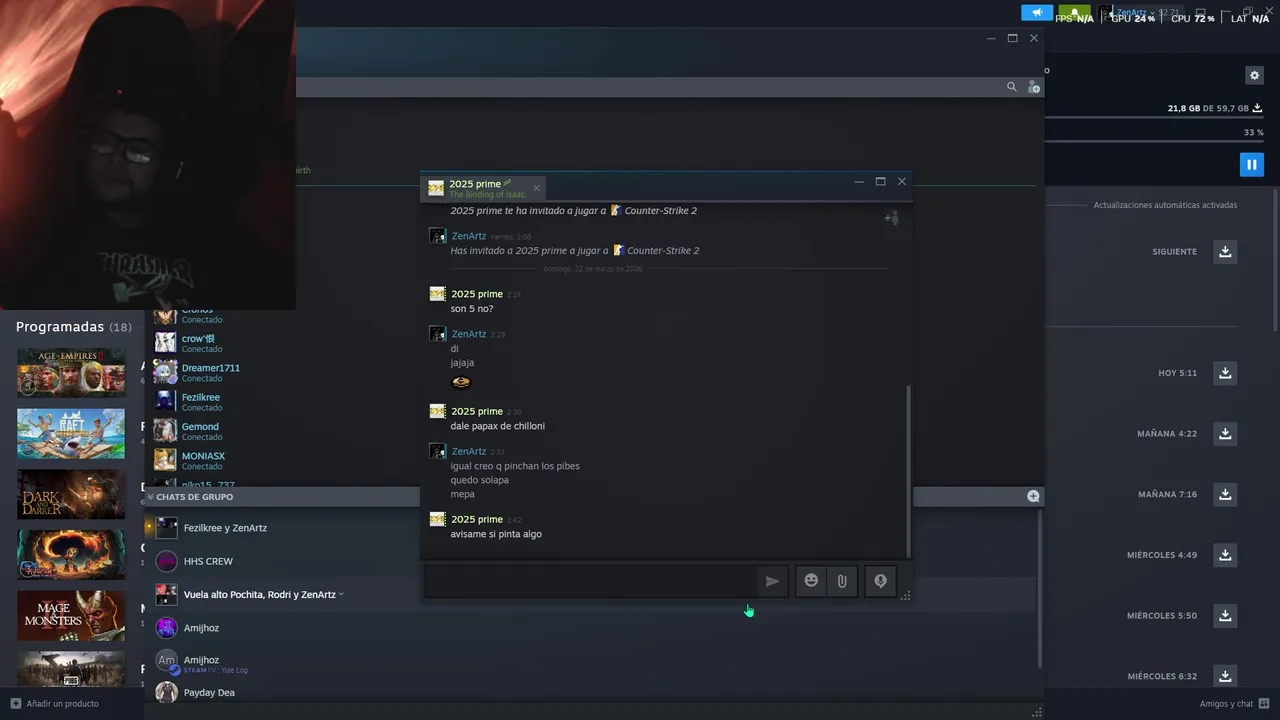Close the 2025 prime chat tab
This screenshot has width=1280, height=720.
pyautogui.click(x=536, y=188)
